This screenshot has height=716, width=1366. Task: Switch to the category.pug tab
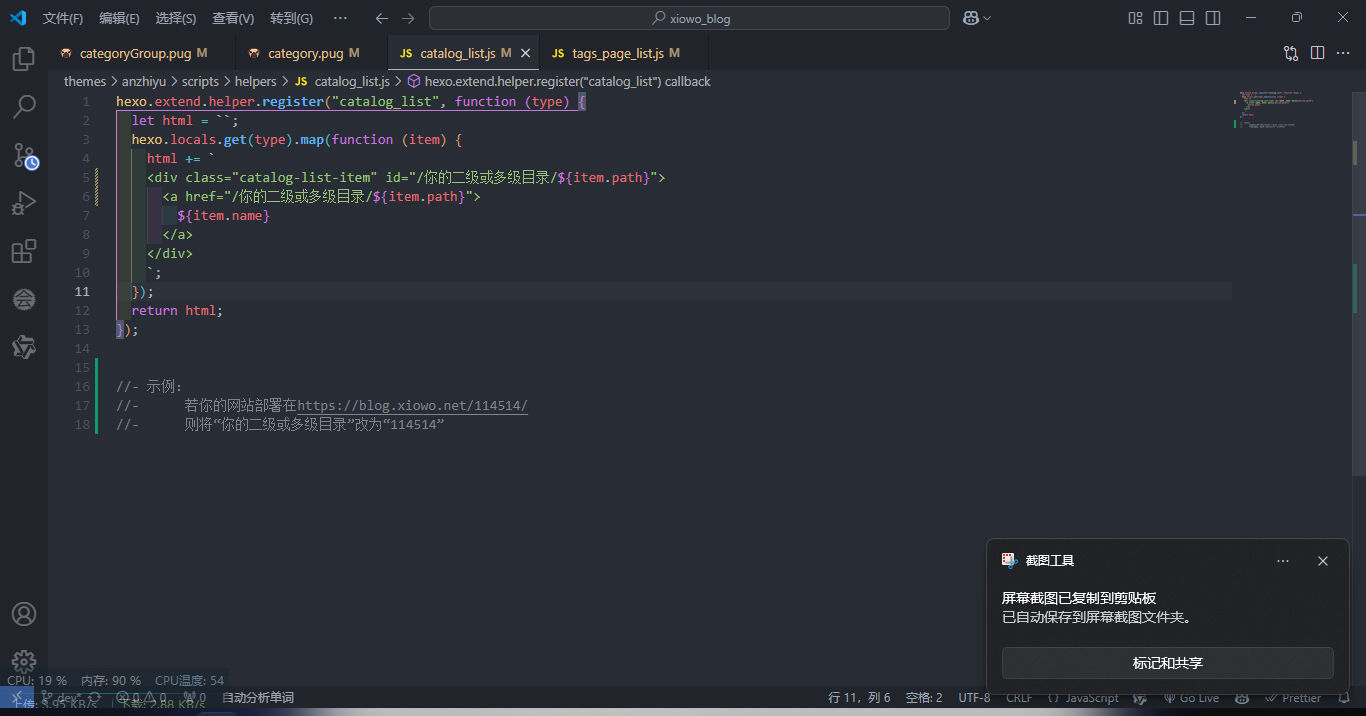coord(311,53)
